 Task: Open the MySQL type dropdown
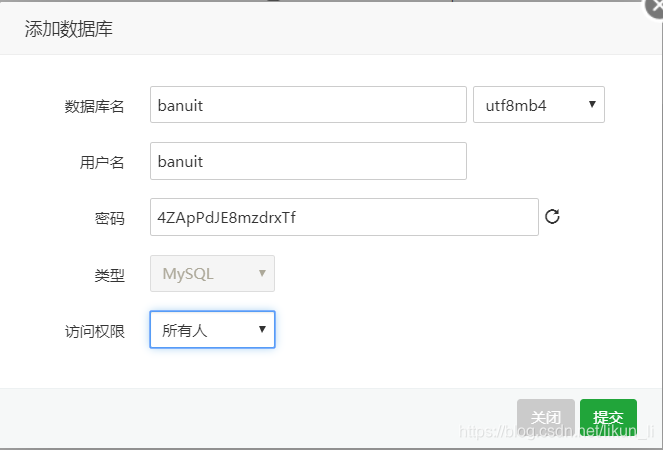pyautogui.click(x=212, y=273)
